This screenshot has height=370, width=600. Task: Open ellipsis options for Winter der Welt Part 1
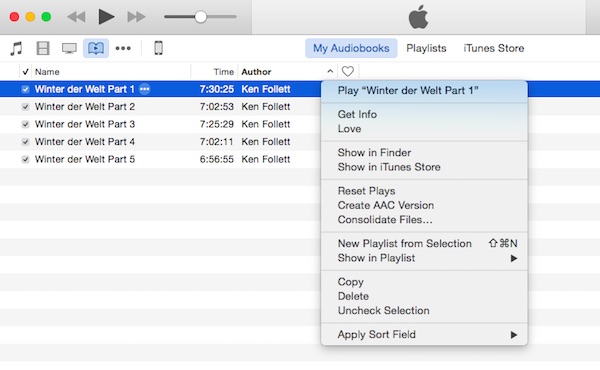click(144, 89)
